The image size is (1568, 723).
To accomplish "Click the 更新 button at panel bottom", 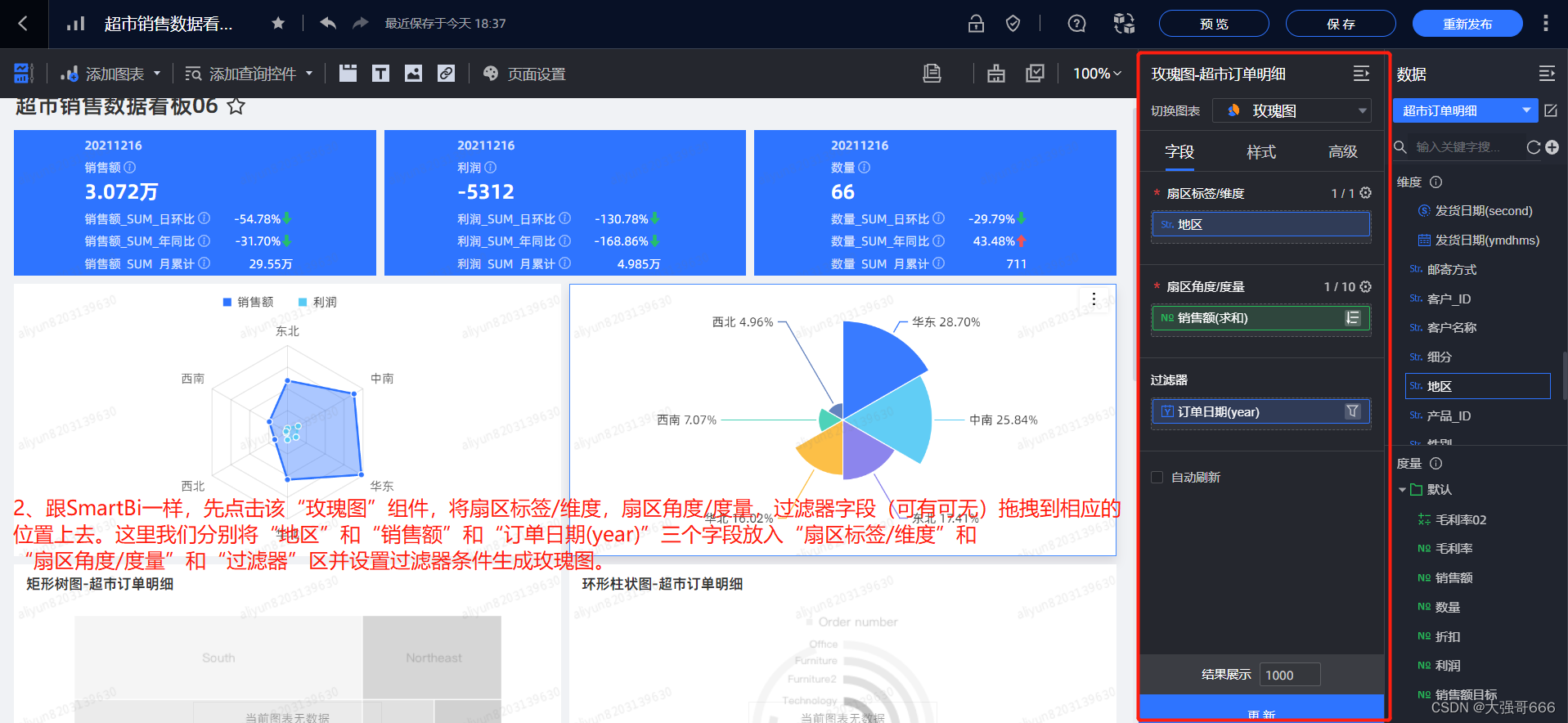I will point(1261,708).
